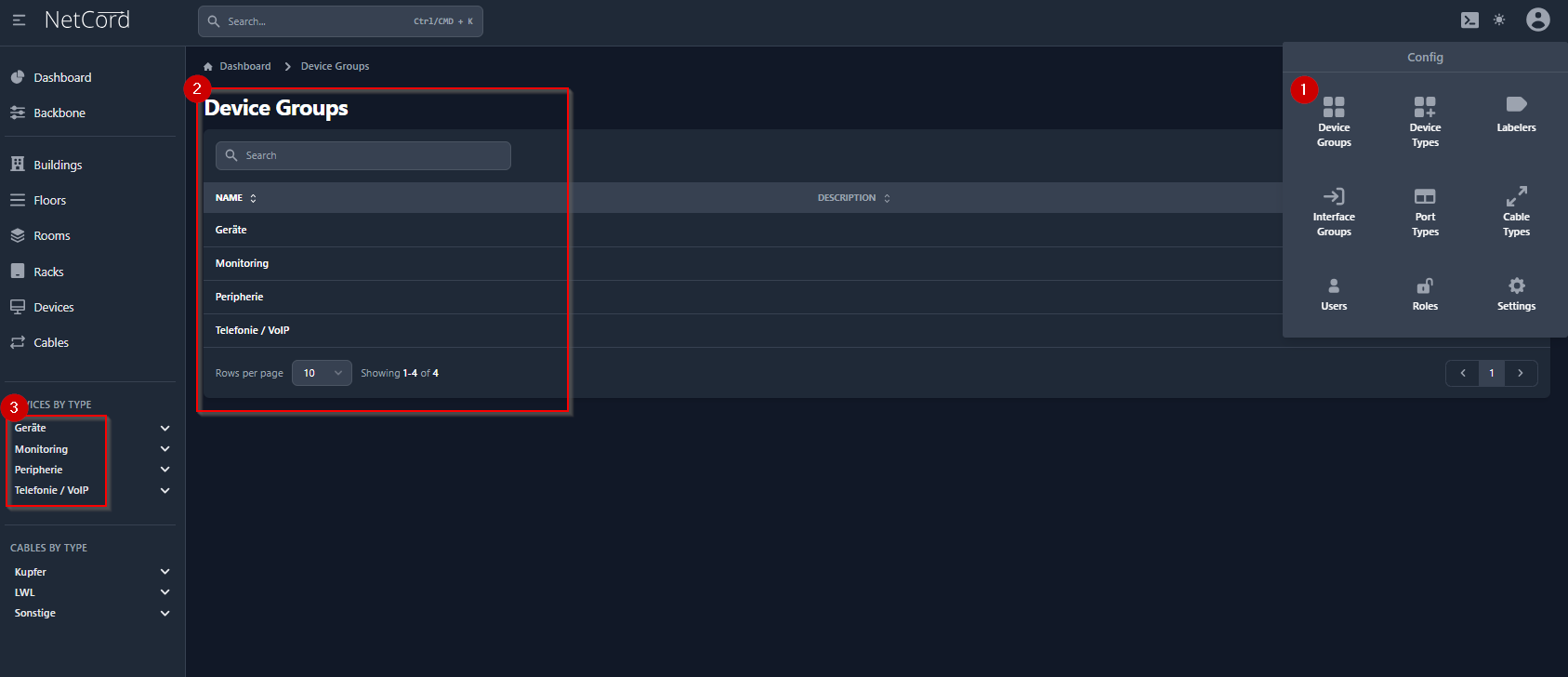Open the terminal console icon in header

click(1469, 20)
